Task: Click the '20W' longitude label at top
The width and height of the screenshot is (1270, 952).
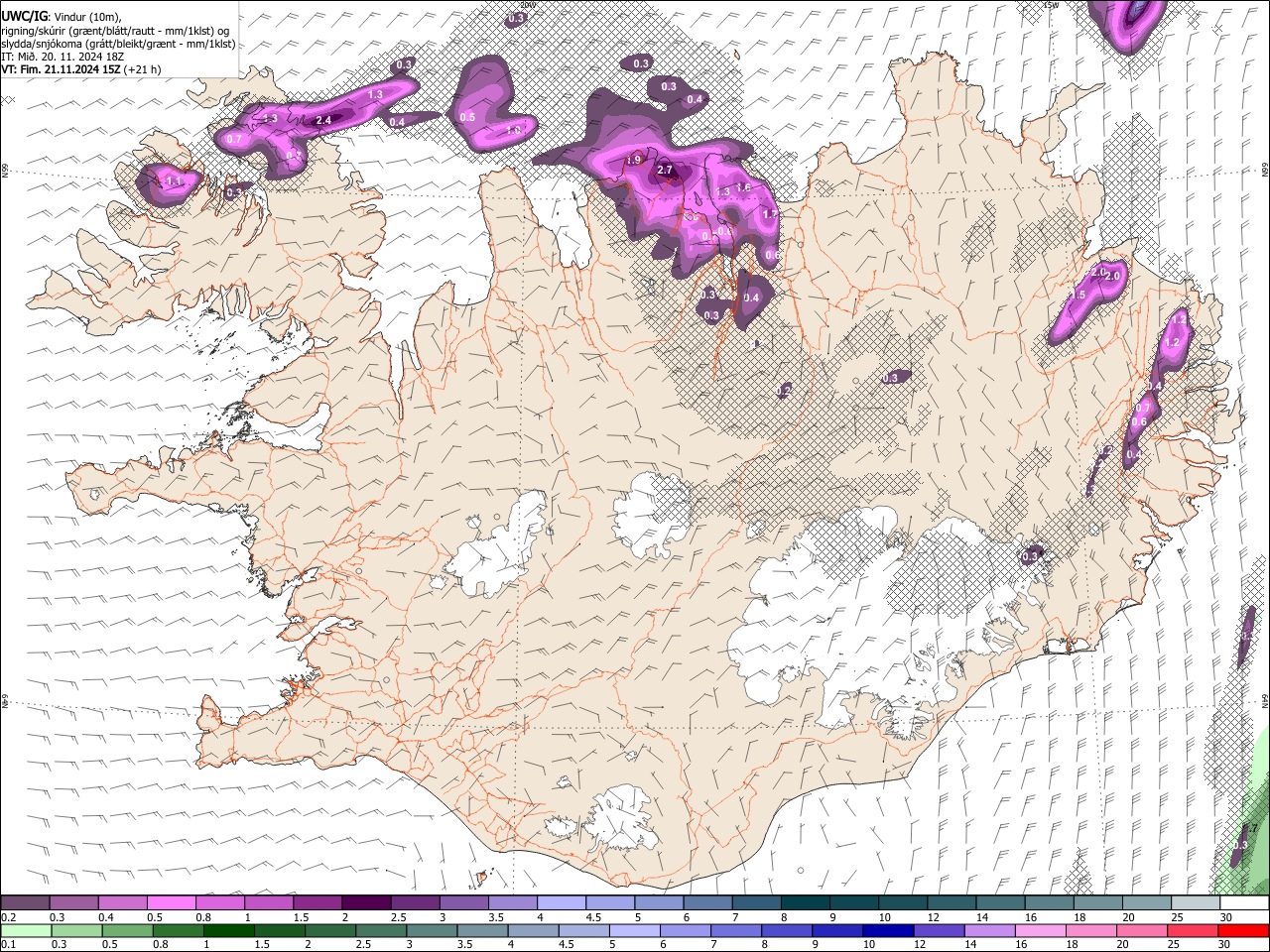Action: tap(528, 4)
